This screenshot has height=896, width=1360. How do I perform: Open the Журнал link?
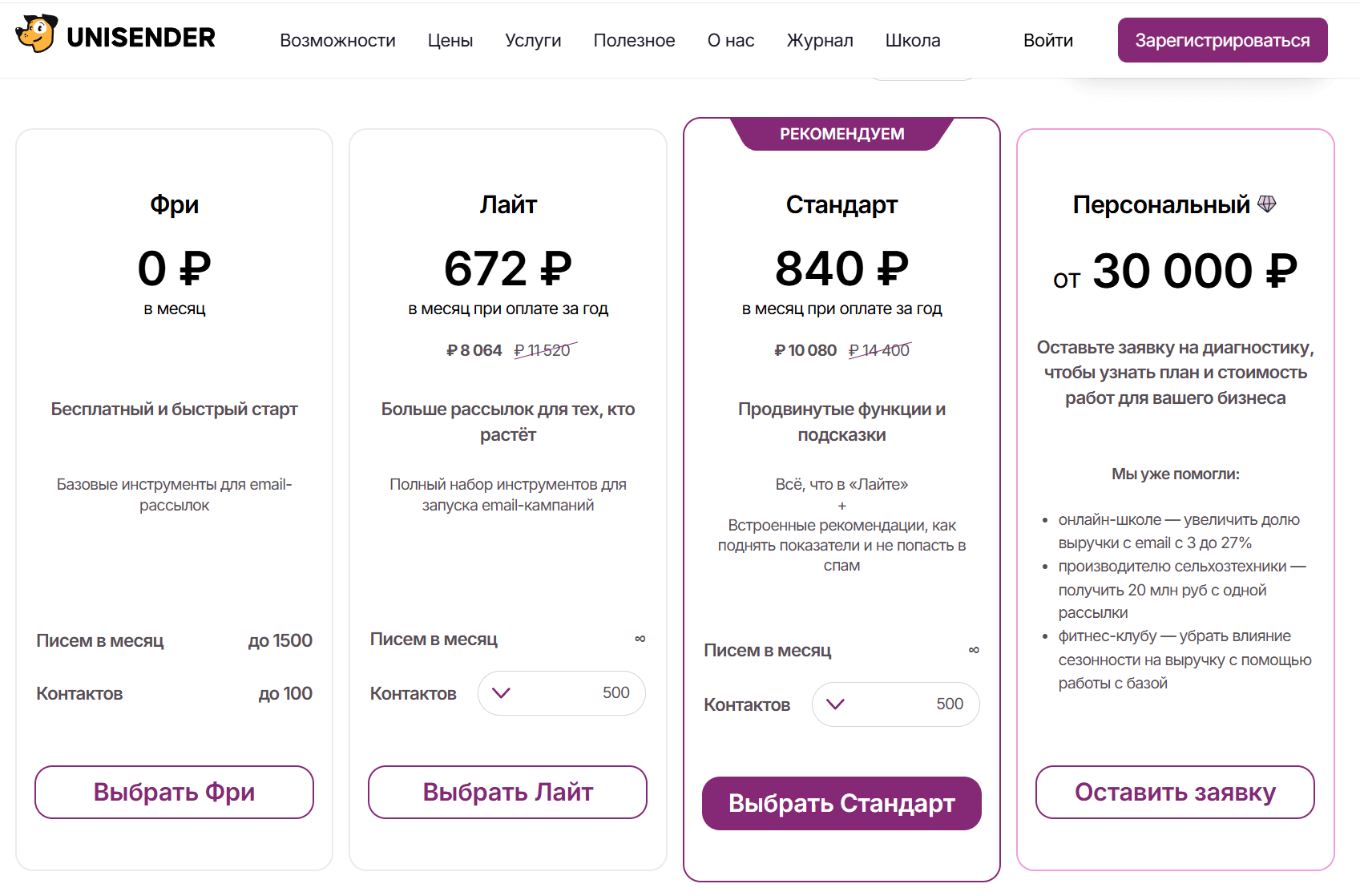coord(820,40)
